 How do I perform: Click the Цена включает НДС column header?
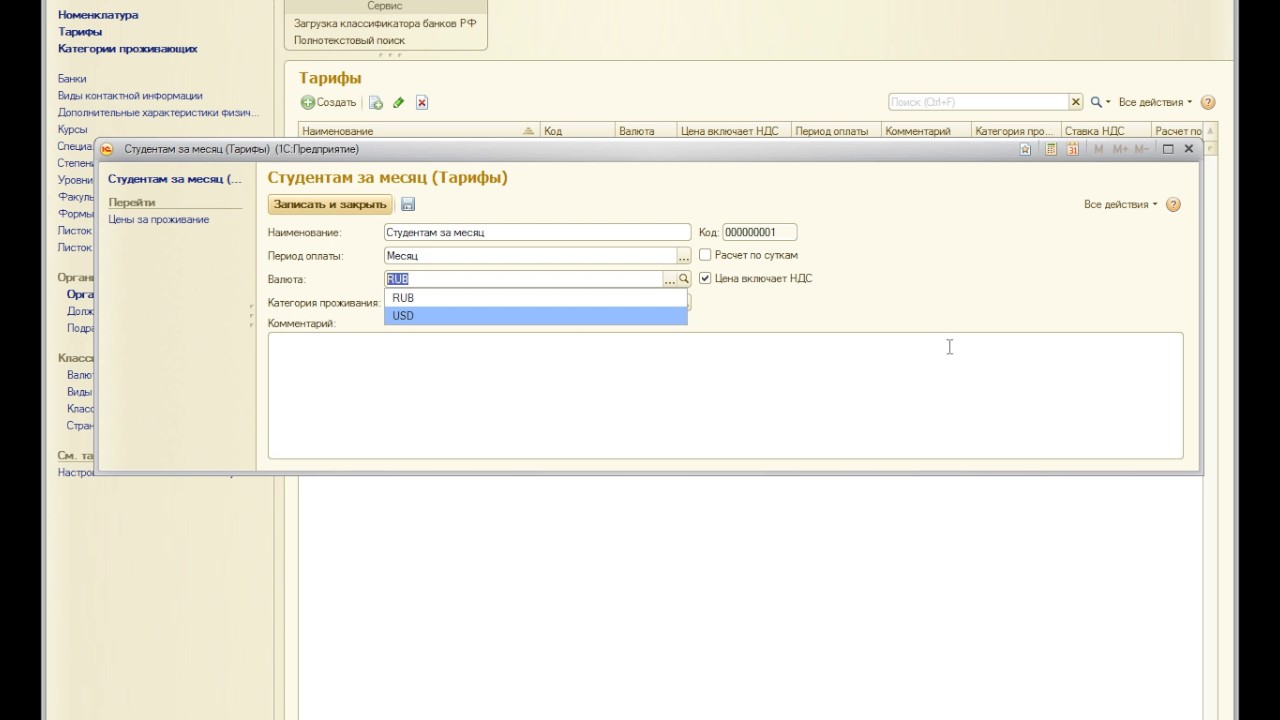point(733,131)
